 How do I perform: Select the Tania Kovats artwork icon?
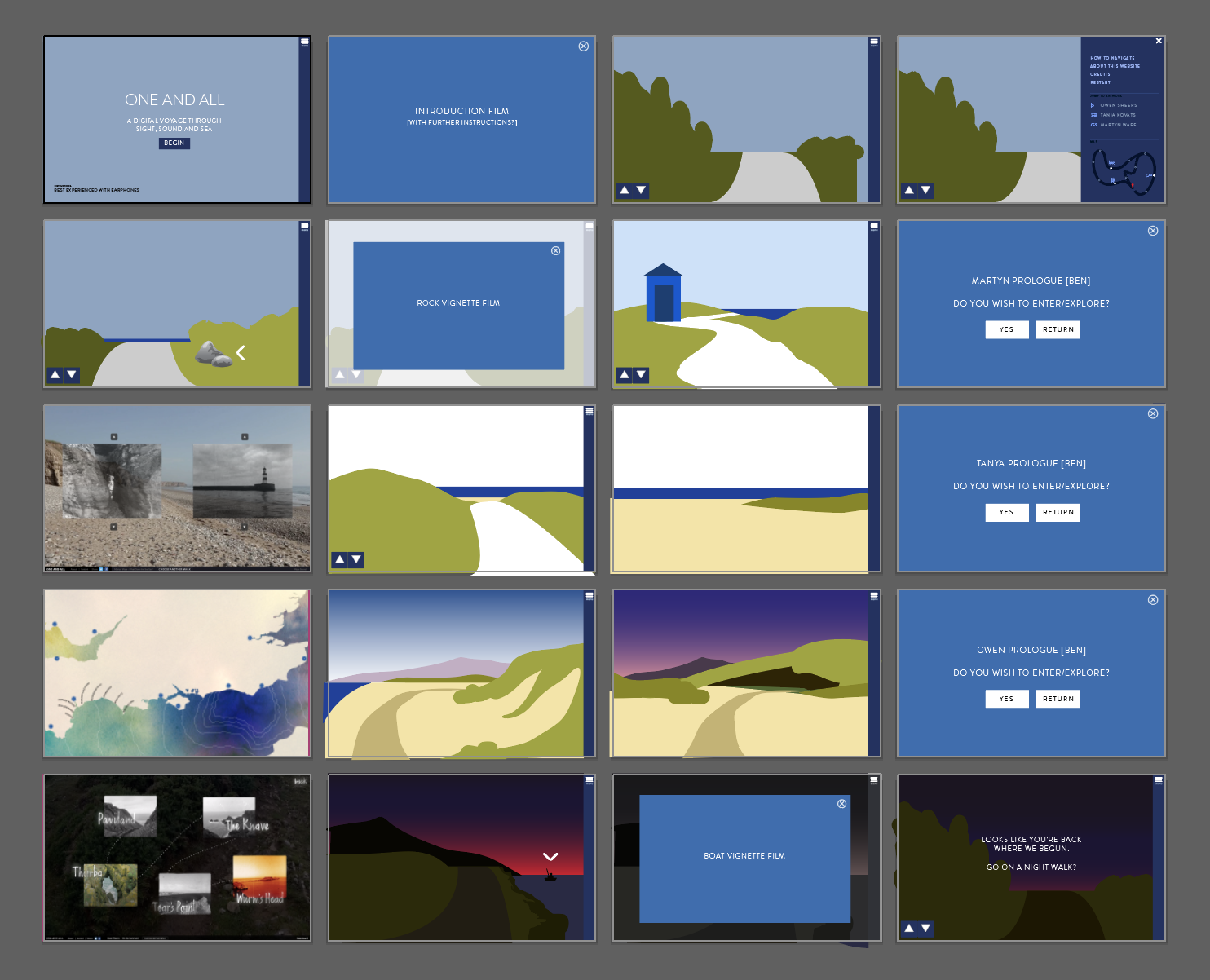pos(1093,115)
